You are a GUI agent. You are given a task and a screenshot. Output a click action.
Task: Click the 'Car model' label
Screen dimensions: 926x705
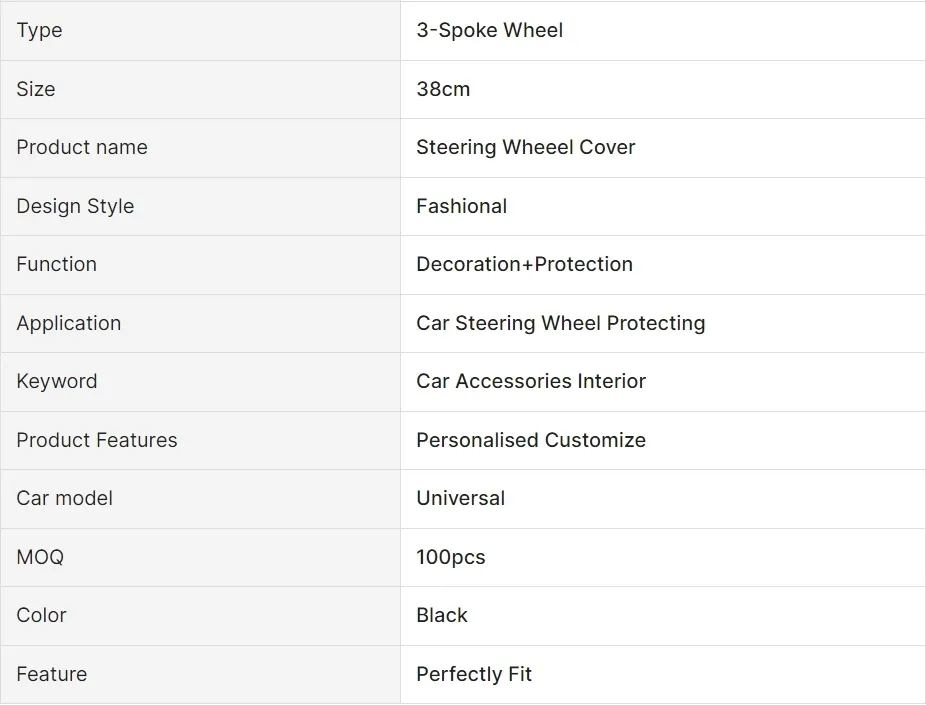coord(64,498)
